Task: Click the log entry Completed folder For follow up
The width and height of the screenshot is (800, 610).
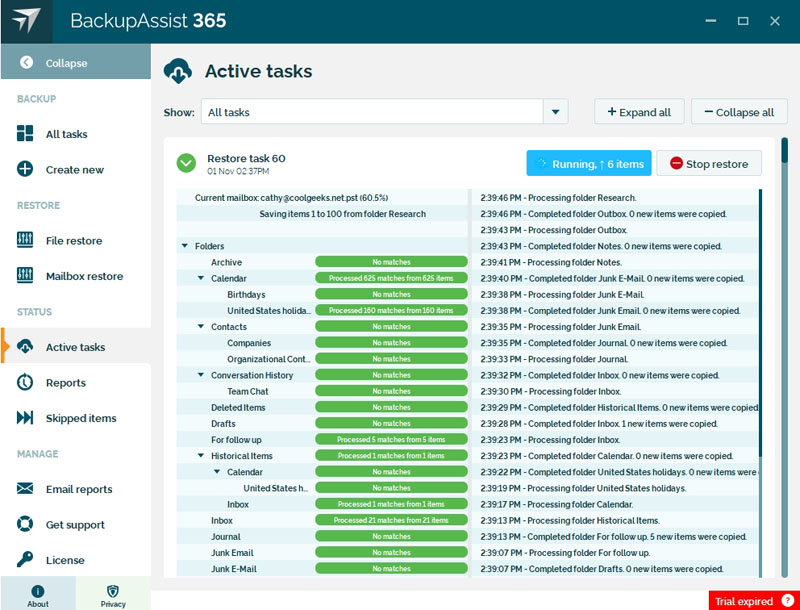Action: click(x=613, y=537)
